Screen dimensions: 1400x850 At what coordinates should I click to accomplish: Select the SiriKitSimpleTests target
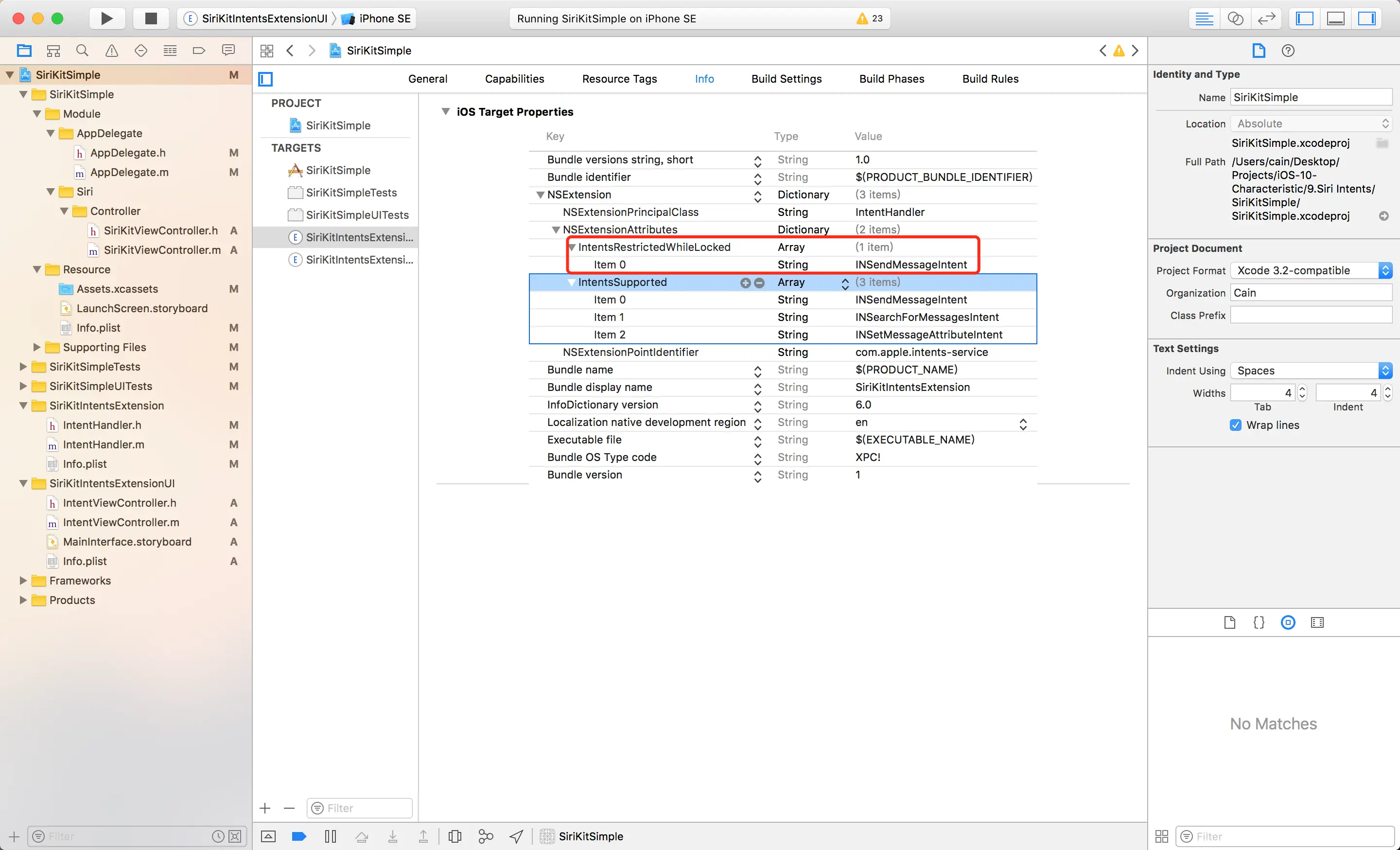[350, 193]
